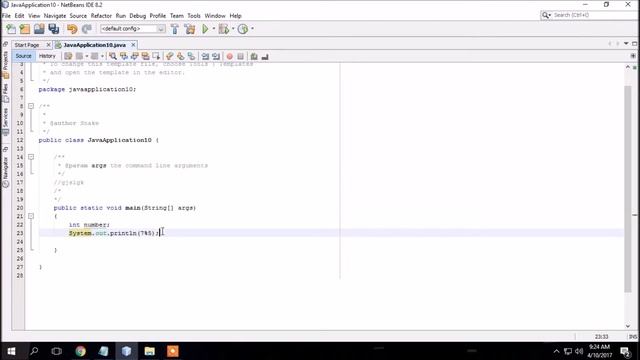Screen dimensions: 640x360
Task: Open the File menu
Action: pos(6,16)
